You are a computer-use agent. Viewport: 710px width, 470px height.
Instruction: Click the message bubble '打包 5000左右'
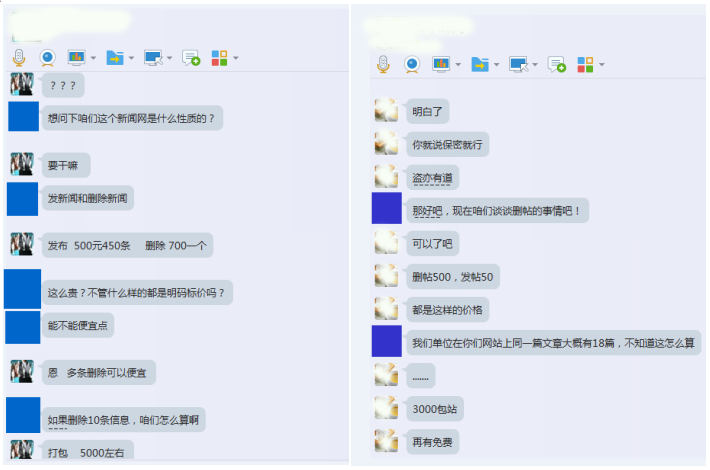click(x=88, y=450)
